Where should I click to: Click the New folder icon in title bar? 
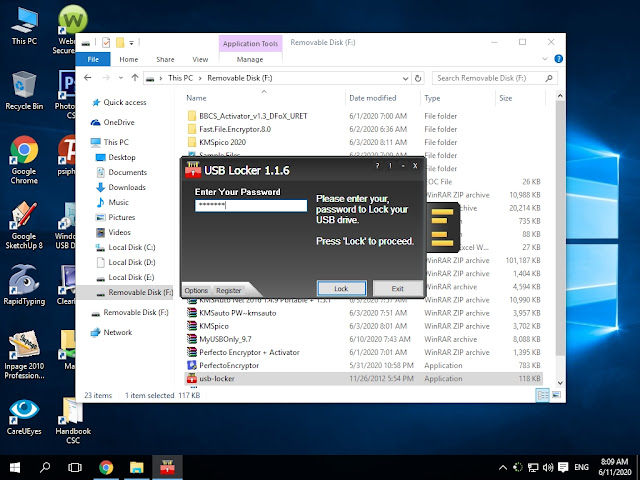point(120,42)
